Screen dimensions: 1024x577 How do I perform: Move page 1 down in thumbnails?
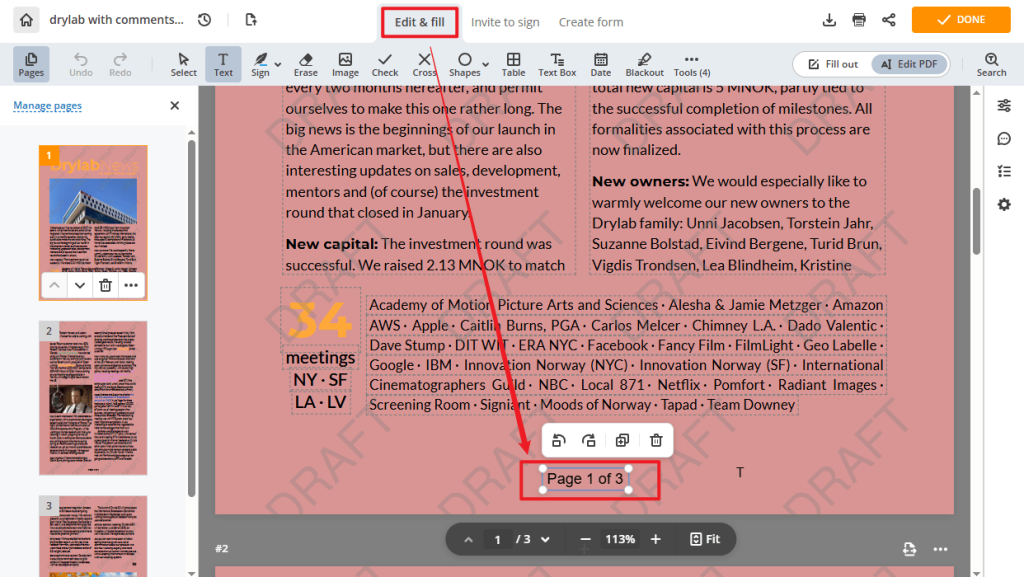[x=80, y=285]
